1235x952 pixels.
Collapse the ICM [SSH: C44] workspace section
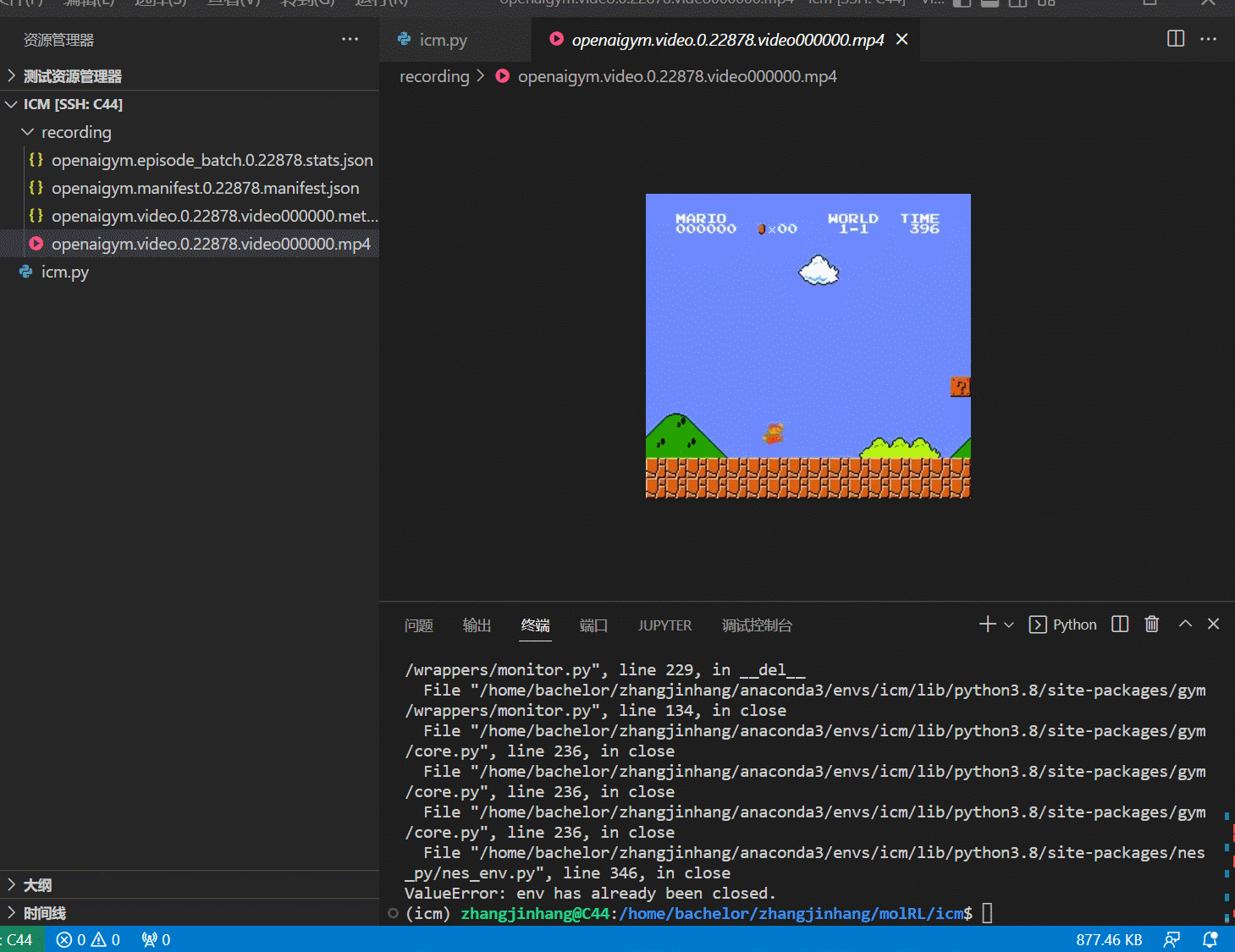tap(190, 104)
